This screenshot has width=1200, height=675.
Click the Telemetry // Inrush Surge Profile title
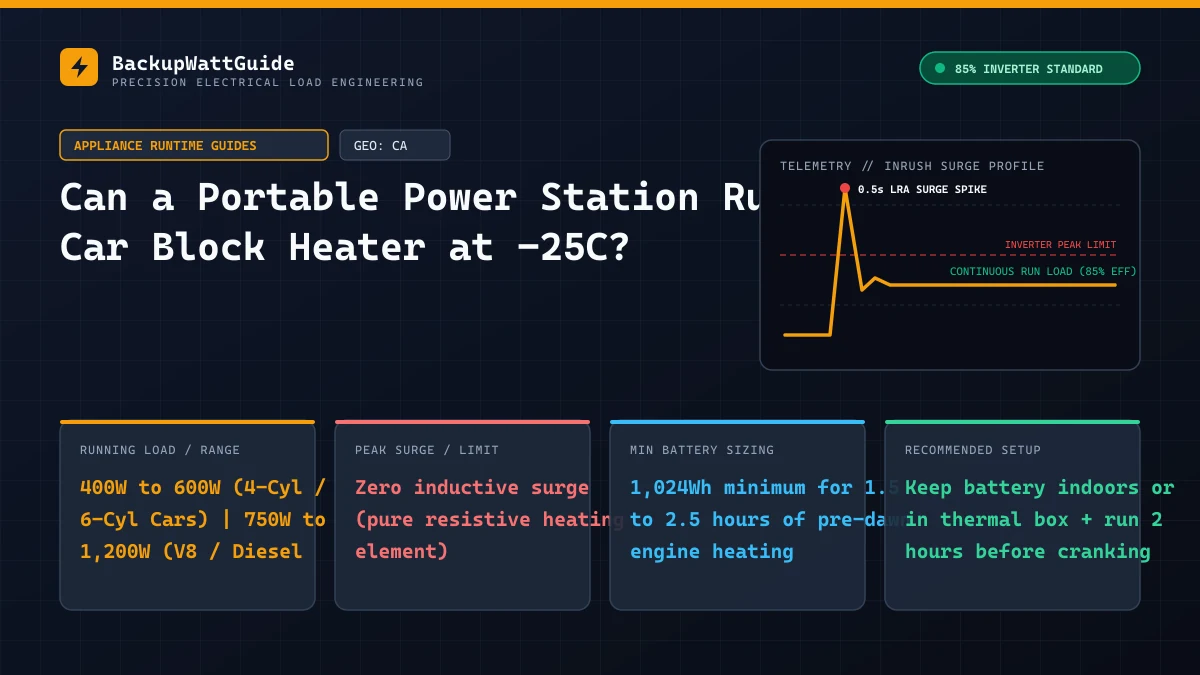(912, 166)
